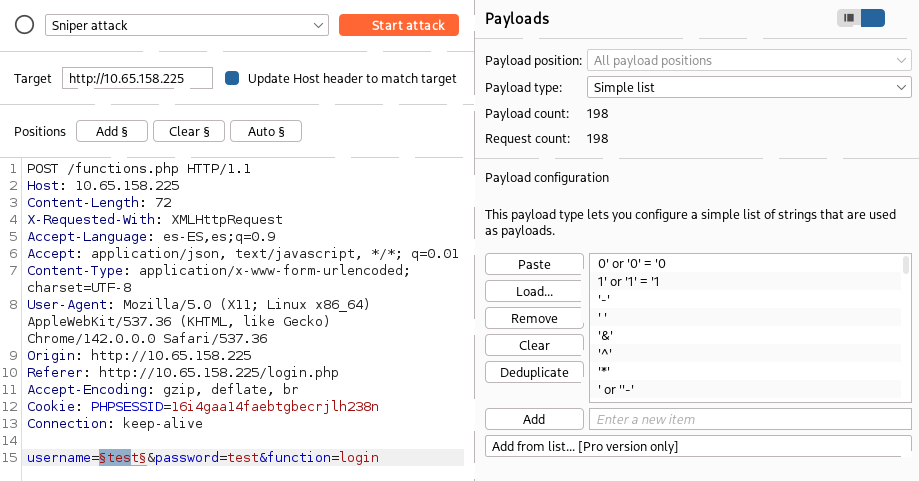Select the '*' payload row
Viewport: 919px width, 481px height.
[745, 371]
